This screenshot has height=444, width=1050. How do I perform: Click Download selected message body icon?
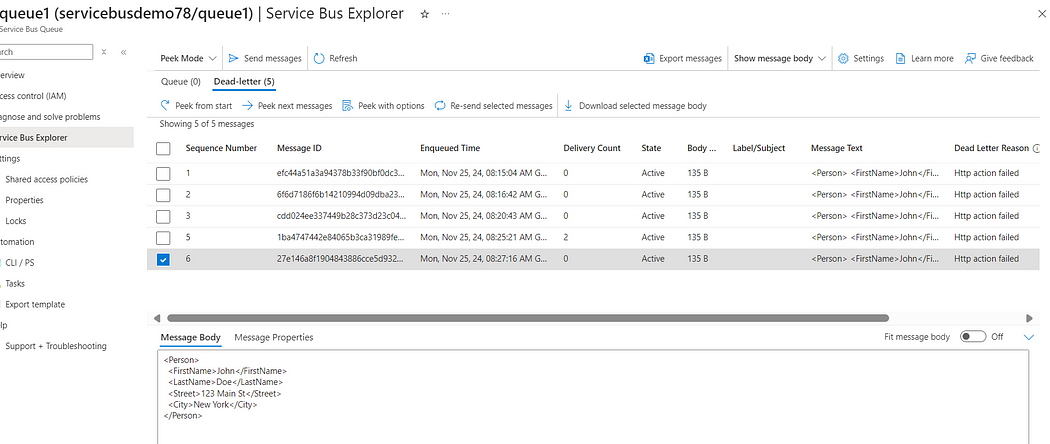[x=569, y=105]
